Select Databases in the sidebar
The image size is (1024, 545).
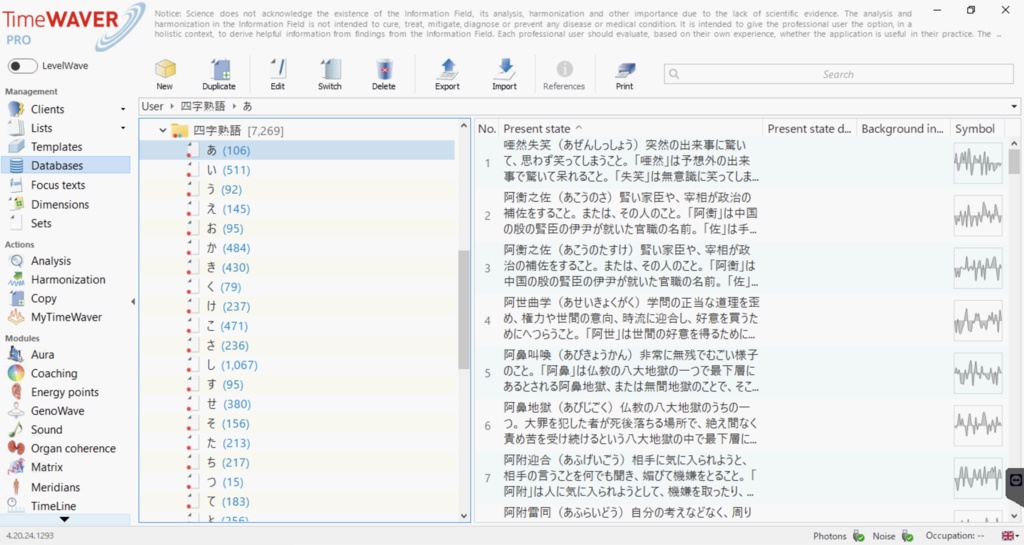coord(65,166)
